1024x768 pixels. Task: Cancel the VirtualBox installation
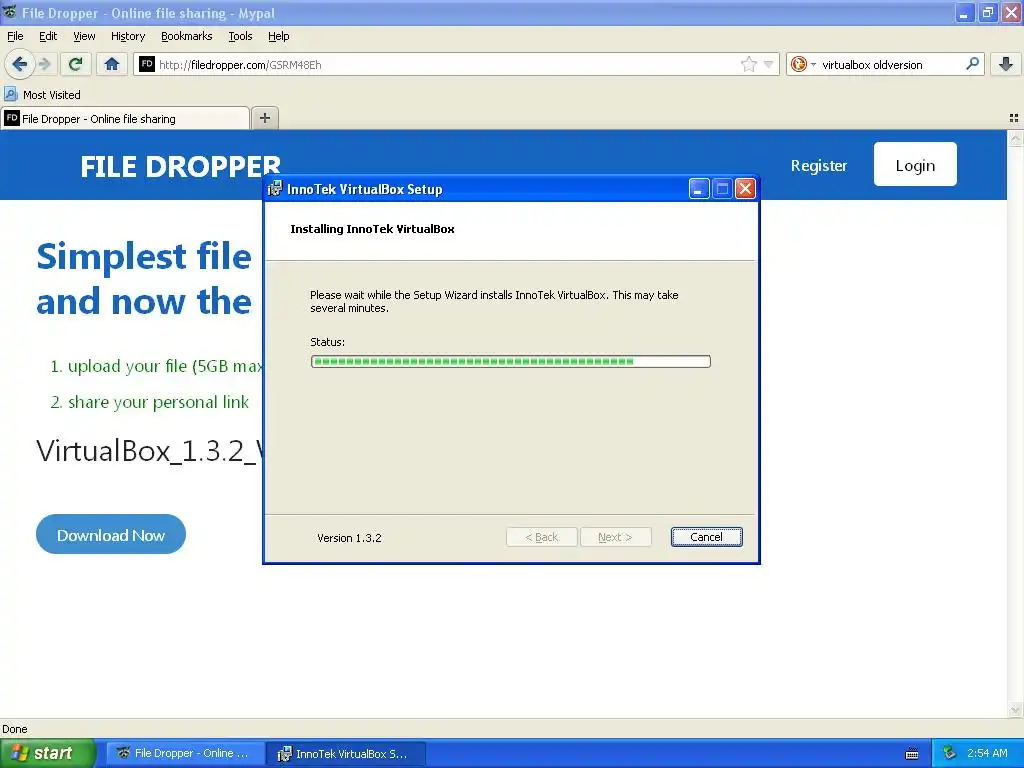click(x=706, y=537)
